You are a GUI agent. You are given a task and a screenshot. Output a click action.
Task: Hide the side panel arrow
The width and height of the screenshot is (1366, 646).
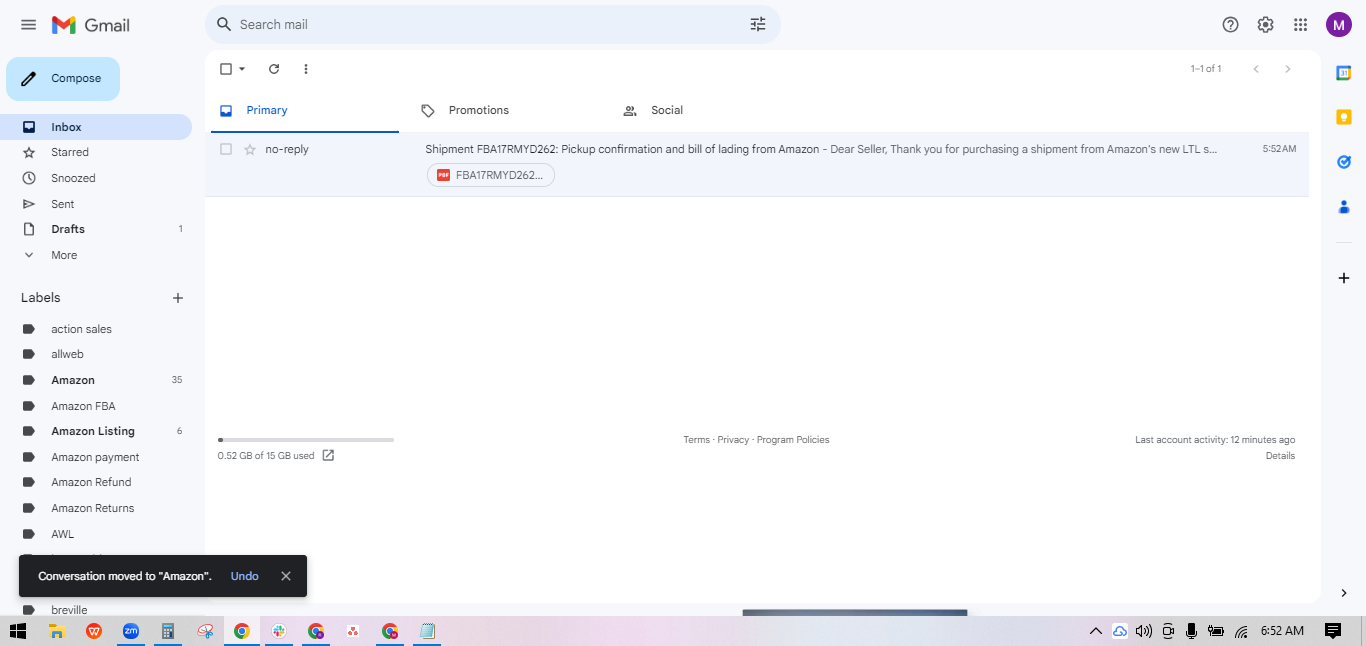coord(1343,593)
